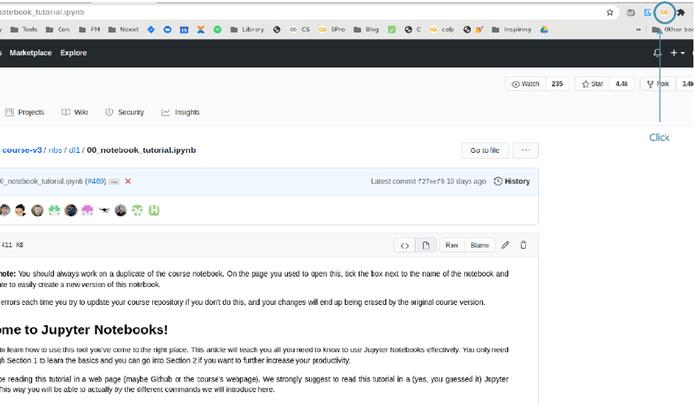Click the Go to file button
This screenshot has height=406, width=695.
[484, 150]
